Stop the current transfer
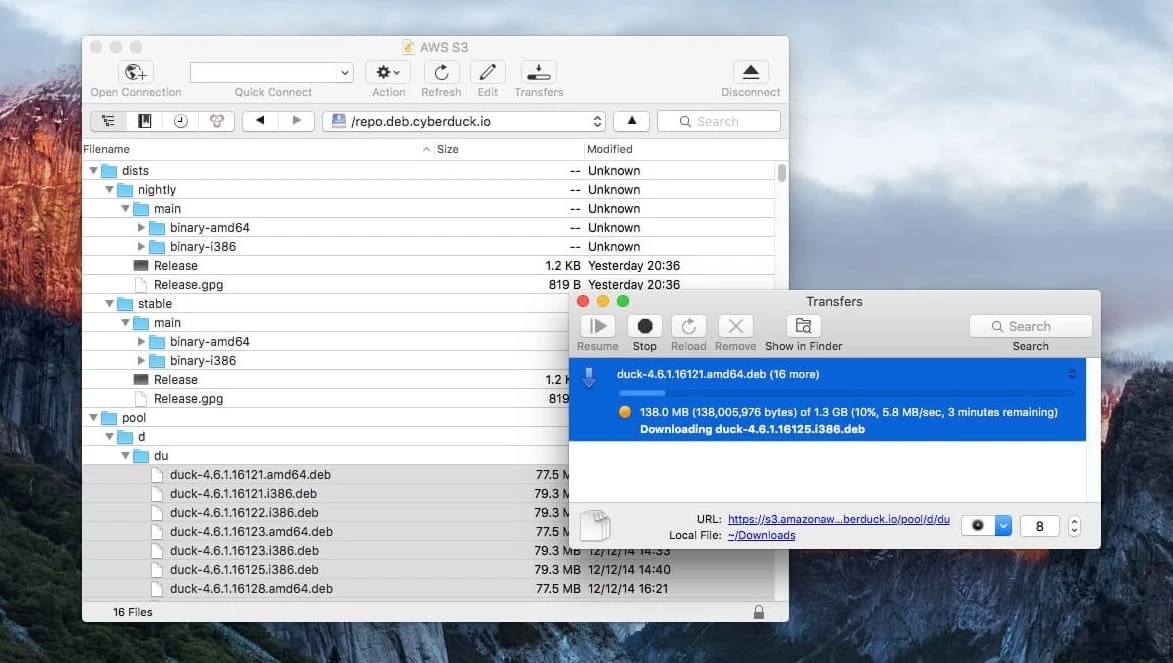 [x=644, y=326]
